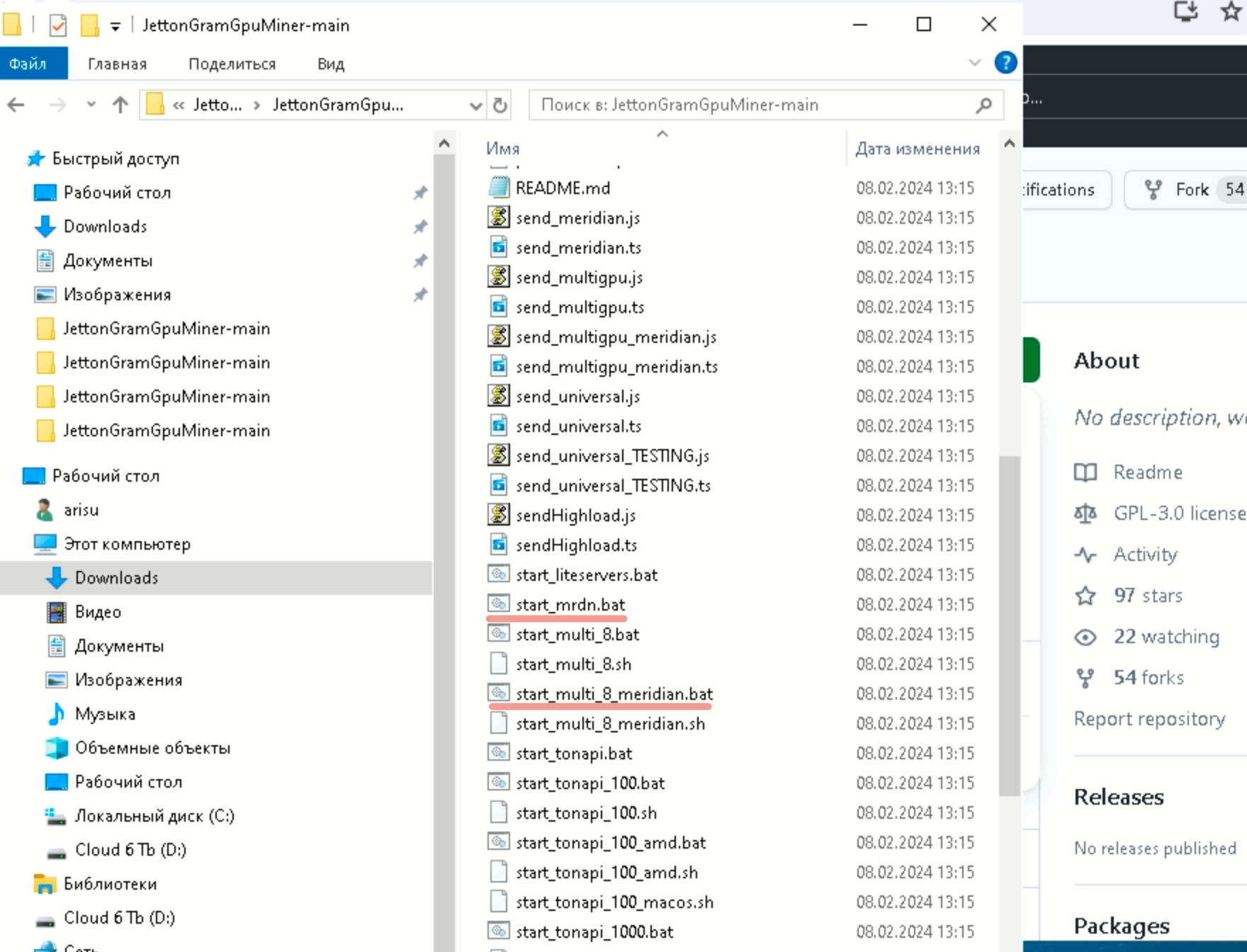Sort by the Имя column header

tap(503, 149)
